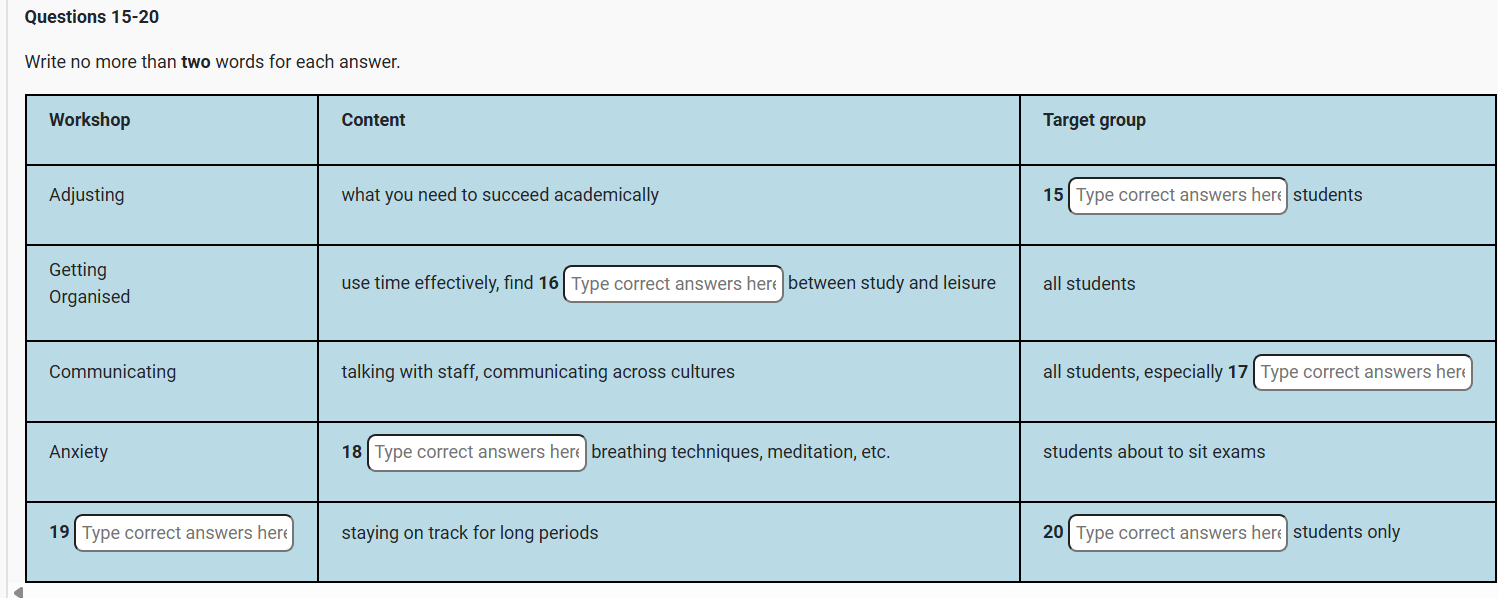Click the left scroll arrow below the table
Screen dimensions: 1498x598
tap(17, 592)
